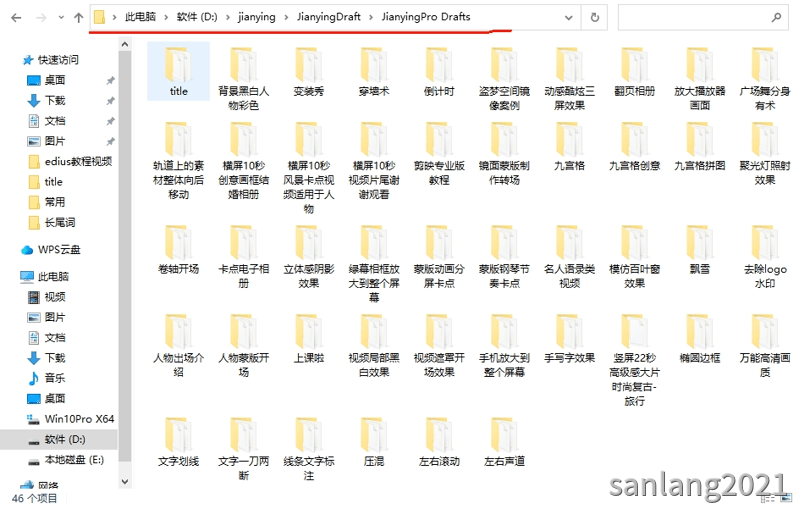Expand chevron after jianying in path
Screen dimensions: 799x509
(x=286, y=17)
